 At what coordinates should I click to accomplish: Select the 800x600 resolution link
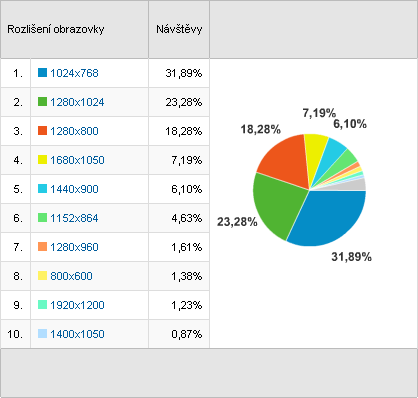(x=71, y=276)
